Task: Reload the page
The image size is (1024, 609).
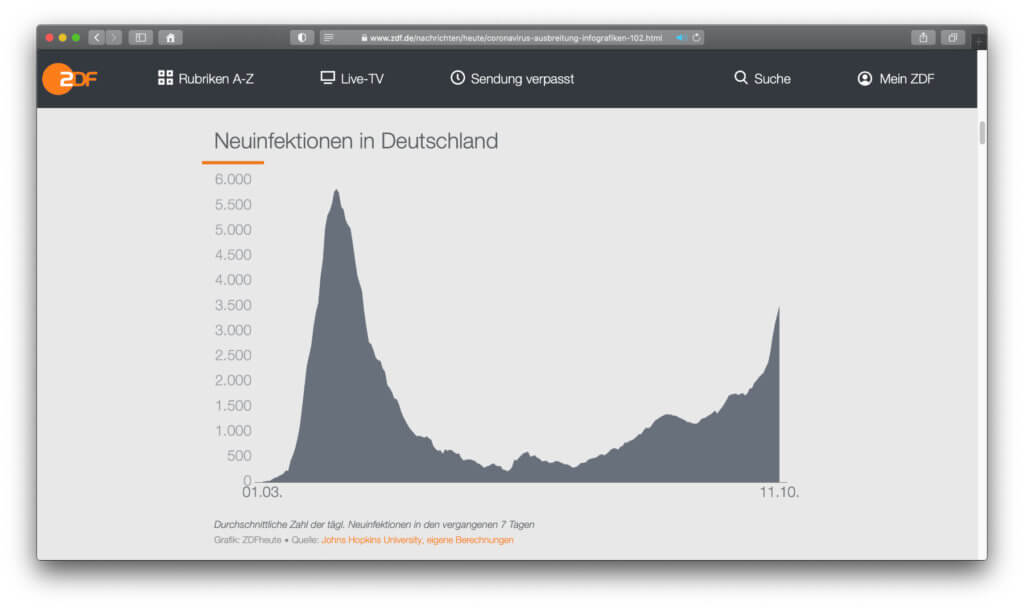Action: [x=696, y=38]
